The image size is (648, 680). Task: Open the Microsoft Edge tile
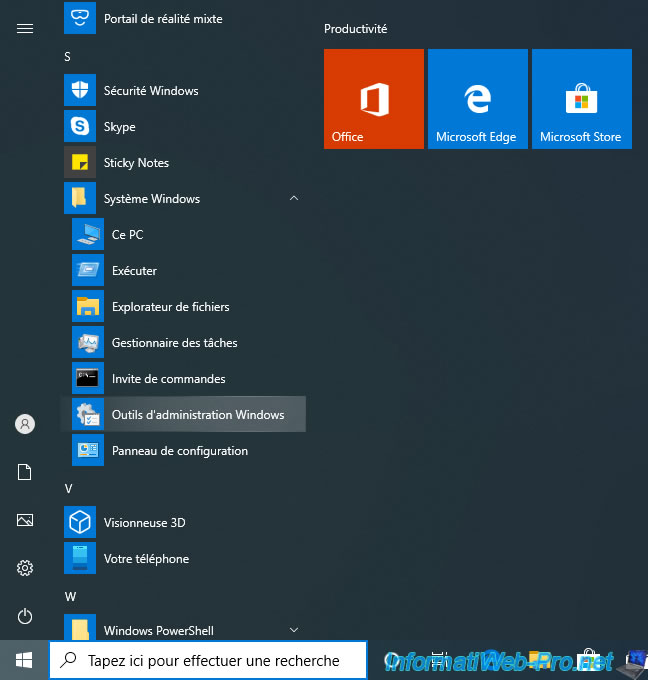click(478, 99)
